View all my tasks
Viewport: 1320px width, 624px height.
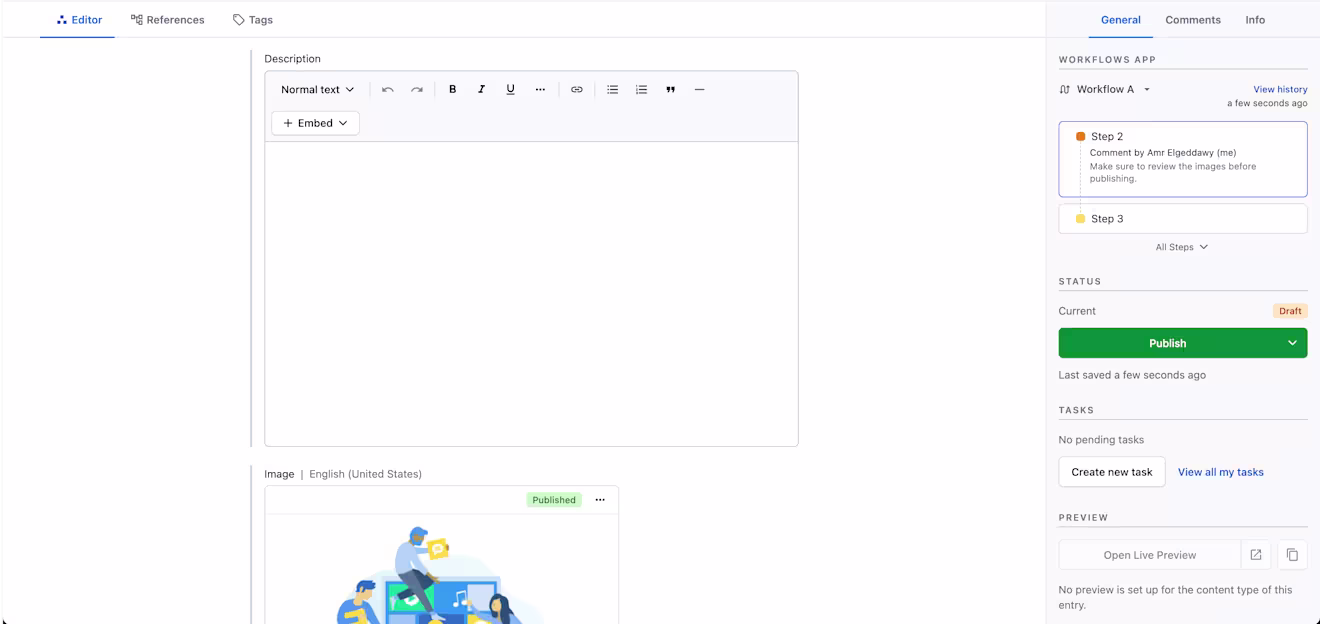coord(1221,472)
